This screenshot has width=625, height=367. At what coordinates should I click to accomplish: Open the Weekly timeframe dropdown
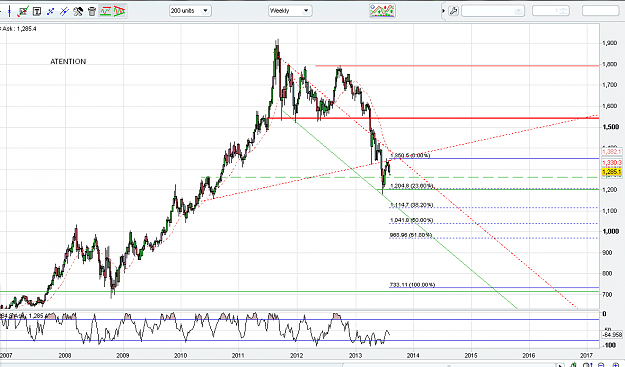click(x=290, y=11)
